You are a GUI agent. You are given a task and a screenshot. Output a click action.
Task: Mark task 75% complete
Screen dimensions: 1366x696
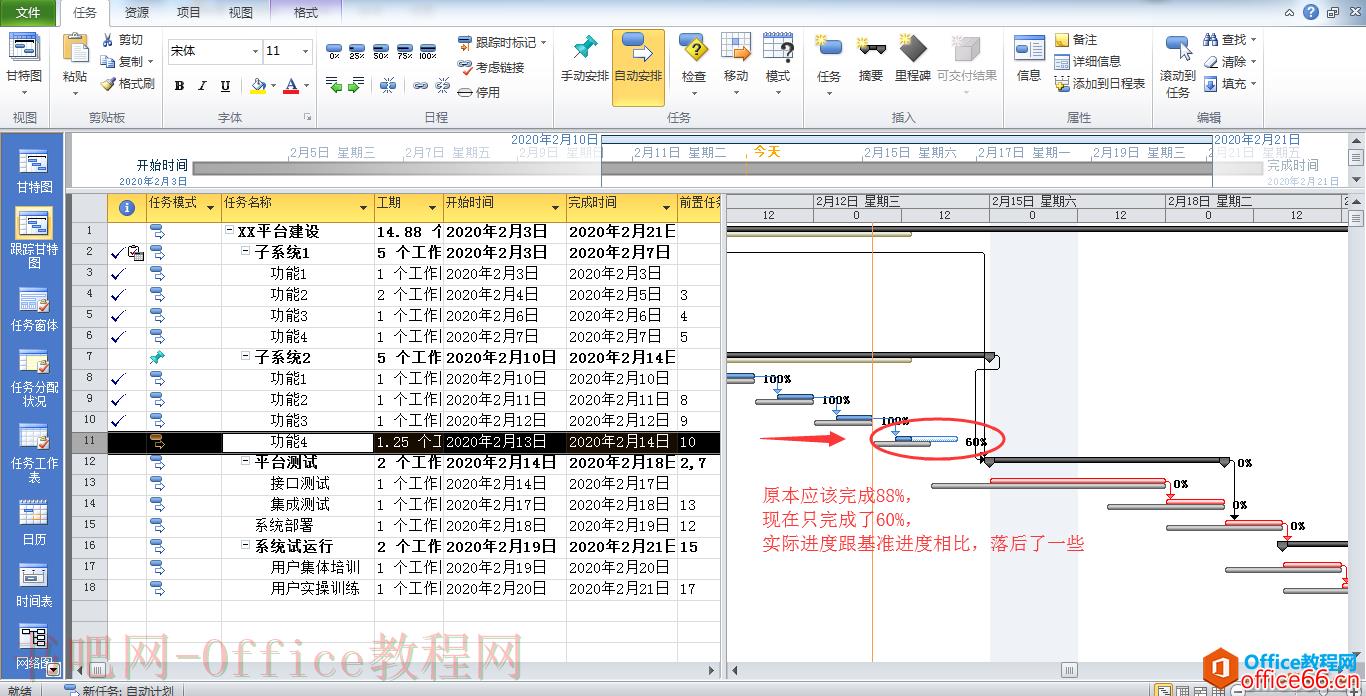(x=404, y=51)
